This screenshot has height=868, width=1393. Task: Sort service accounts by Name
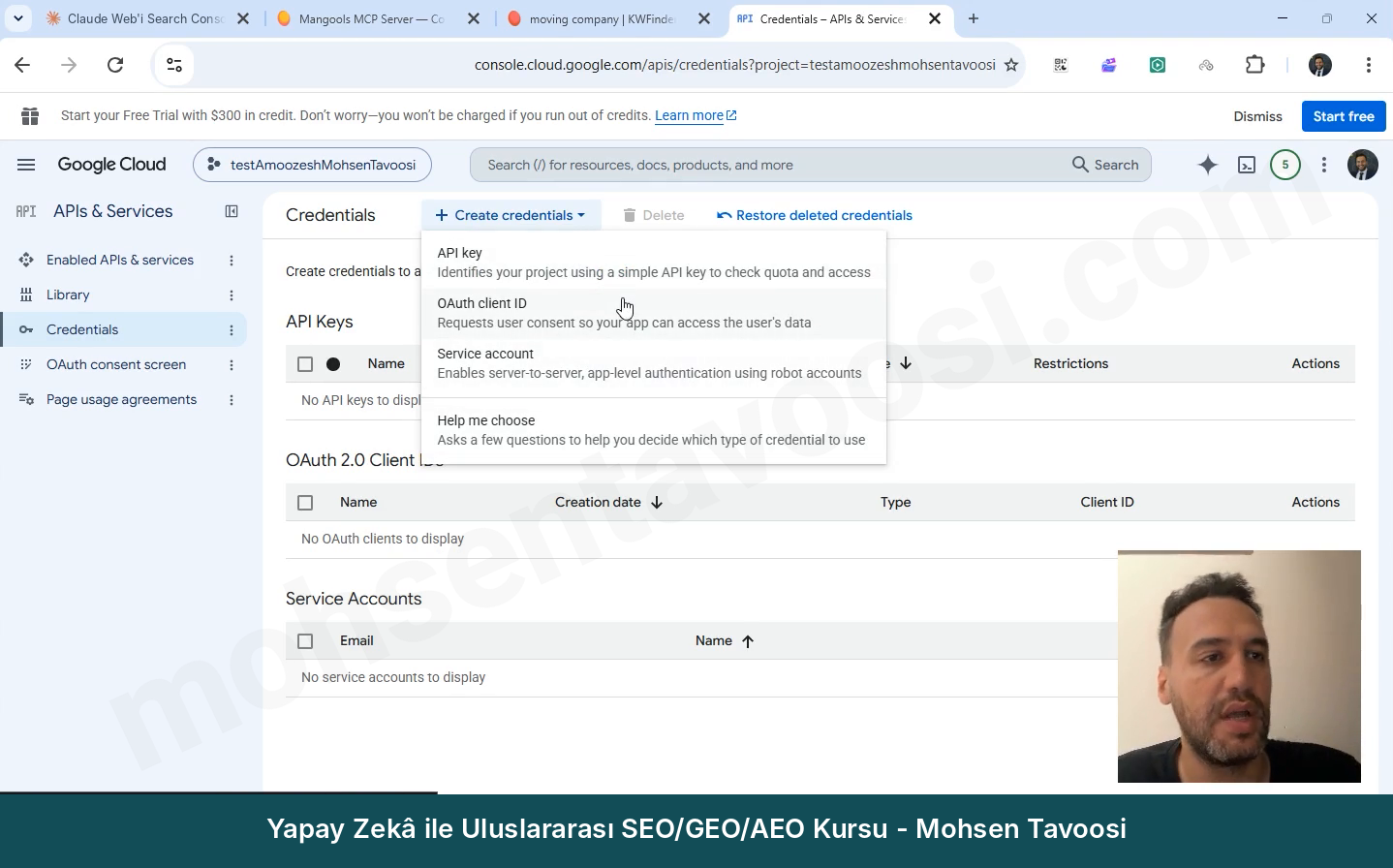tap(725, 640)
